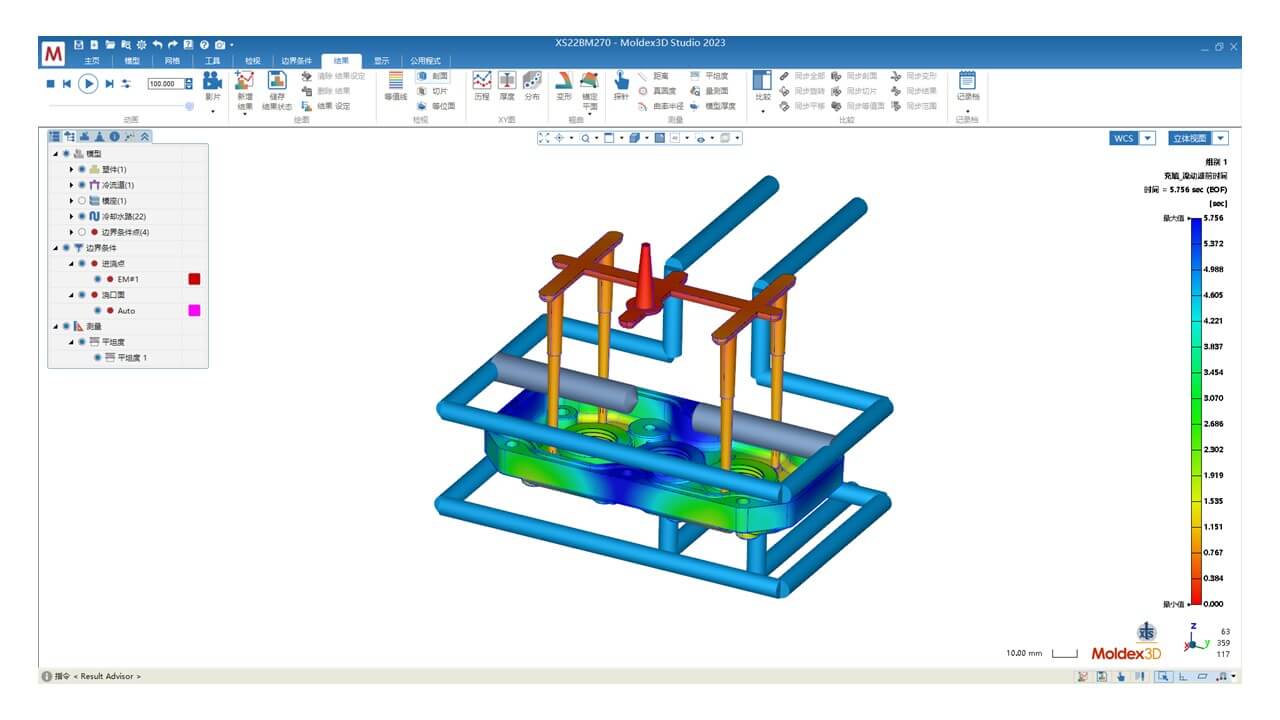Toggle visibility of 模座(1) mold base
The height and width of the screenshot is (720, 1280).
82,201
